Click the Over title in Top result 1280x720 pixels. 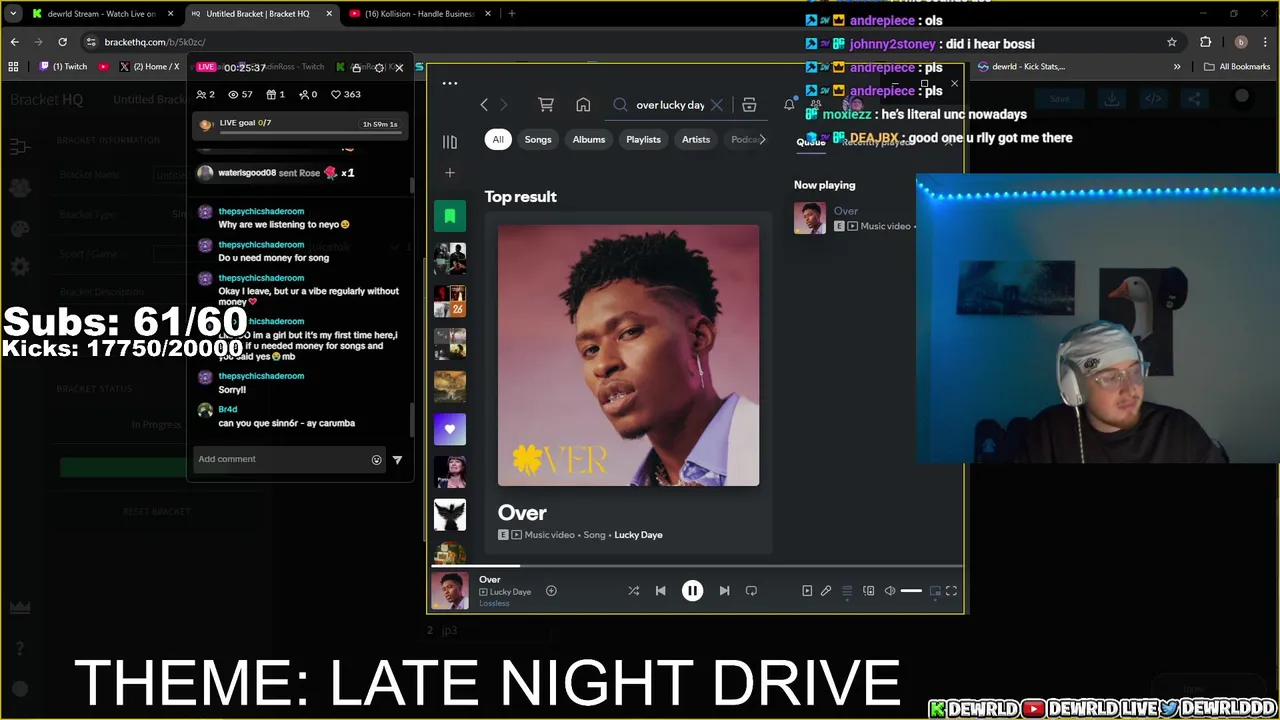coord(522,513)
